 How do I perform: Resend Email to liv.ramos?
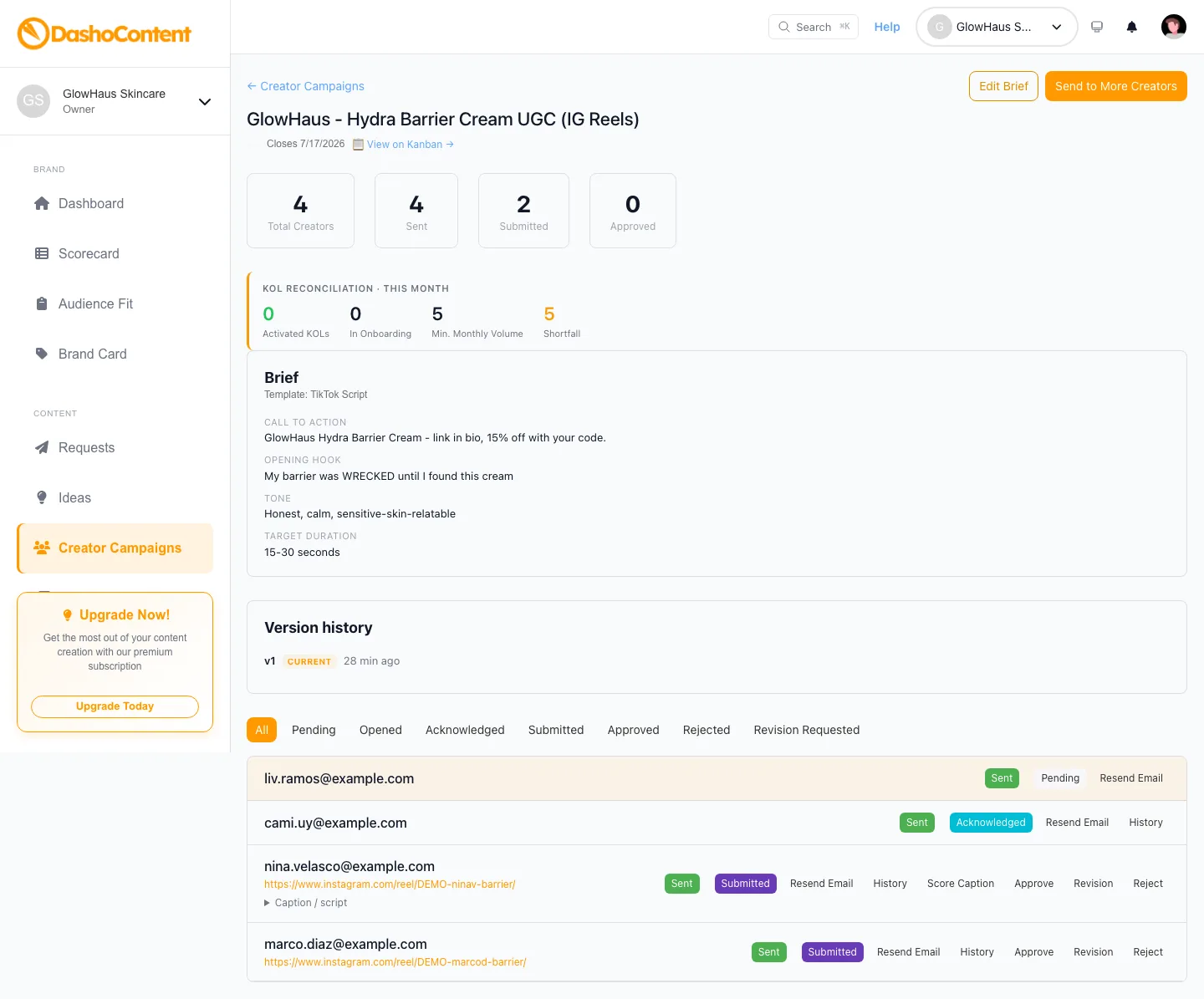click(x=1131, y=778)
